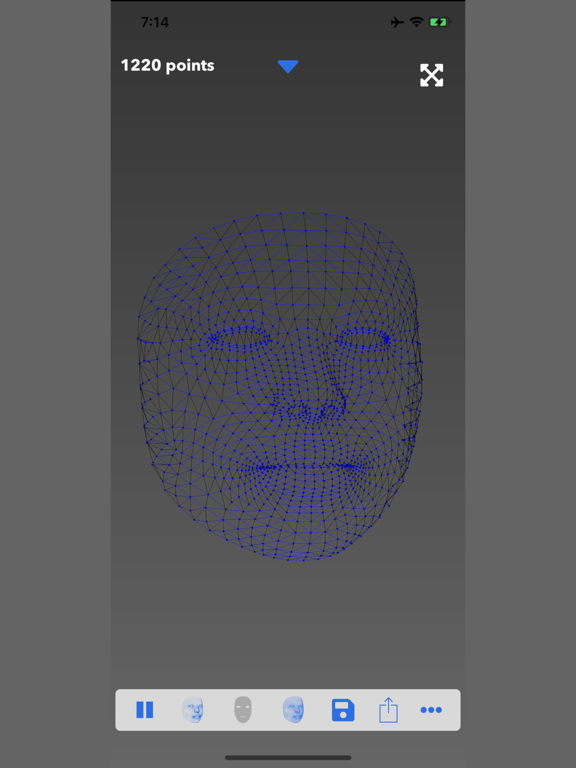Open the share sheet icon
576x768 pixels.
pos(388,710)
